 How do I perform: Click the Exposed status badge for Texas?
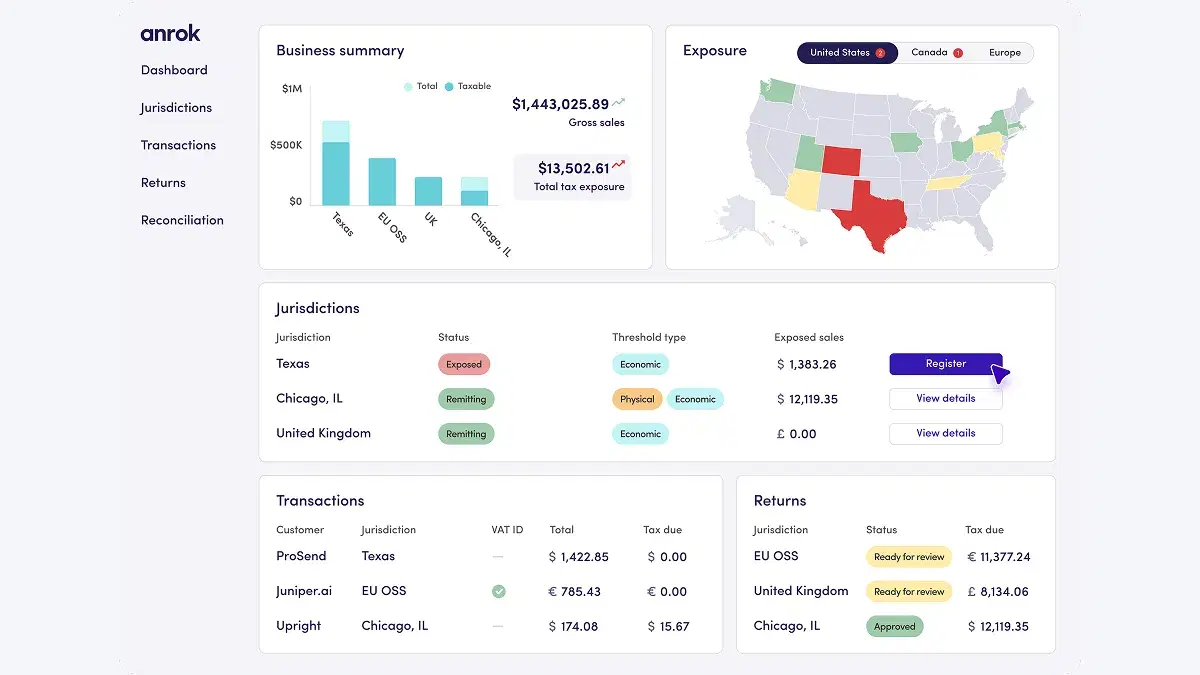tap(464, 365)
